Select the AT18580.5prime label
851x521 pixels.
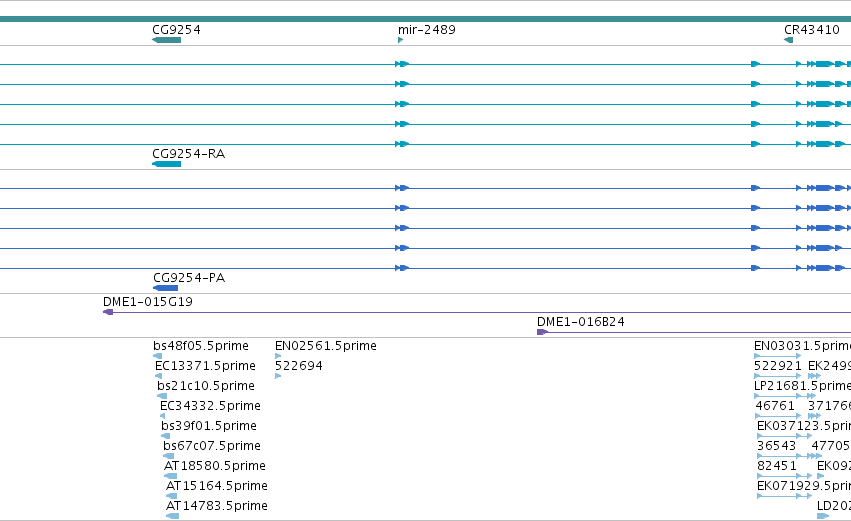[x=215, y=466]
